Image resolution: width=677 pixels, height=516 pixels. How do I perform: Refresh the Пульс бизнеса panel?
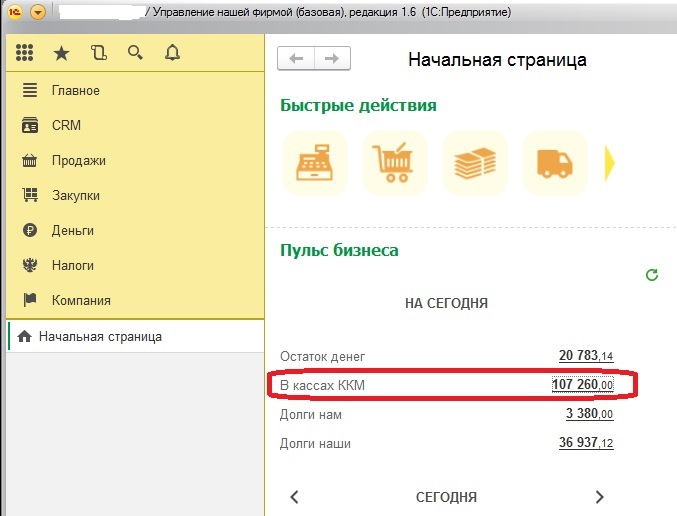pyautogui.click(x=652, y=274)
